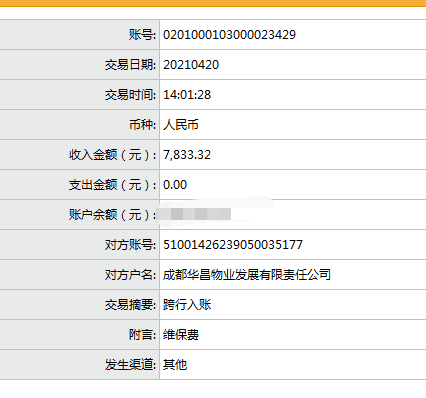This screenshot has width=426, height=398.
Task: Select the 账号 label cell
Action: pos(79,35)
